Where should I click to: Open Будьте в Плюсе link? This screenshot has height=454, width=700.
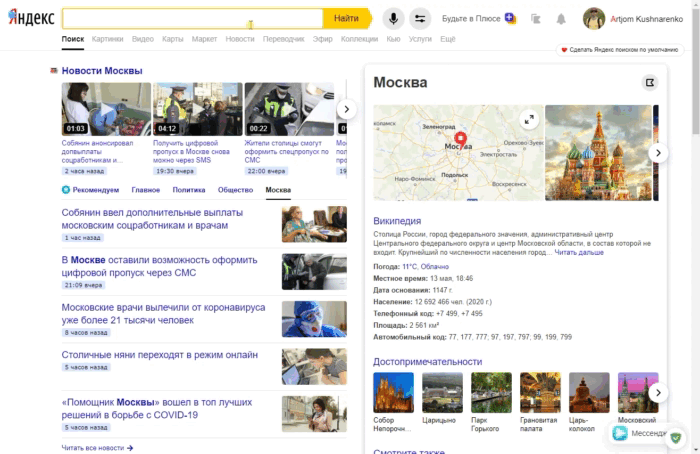tap(471, 19)
